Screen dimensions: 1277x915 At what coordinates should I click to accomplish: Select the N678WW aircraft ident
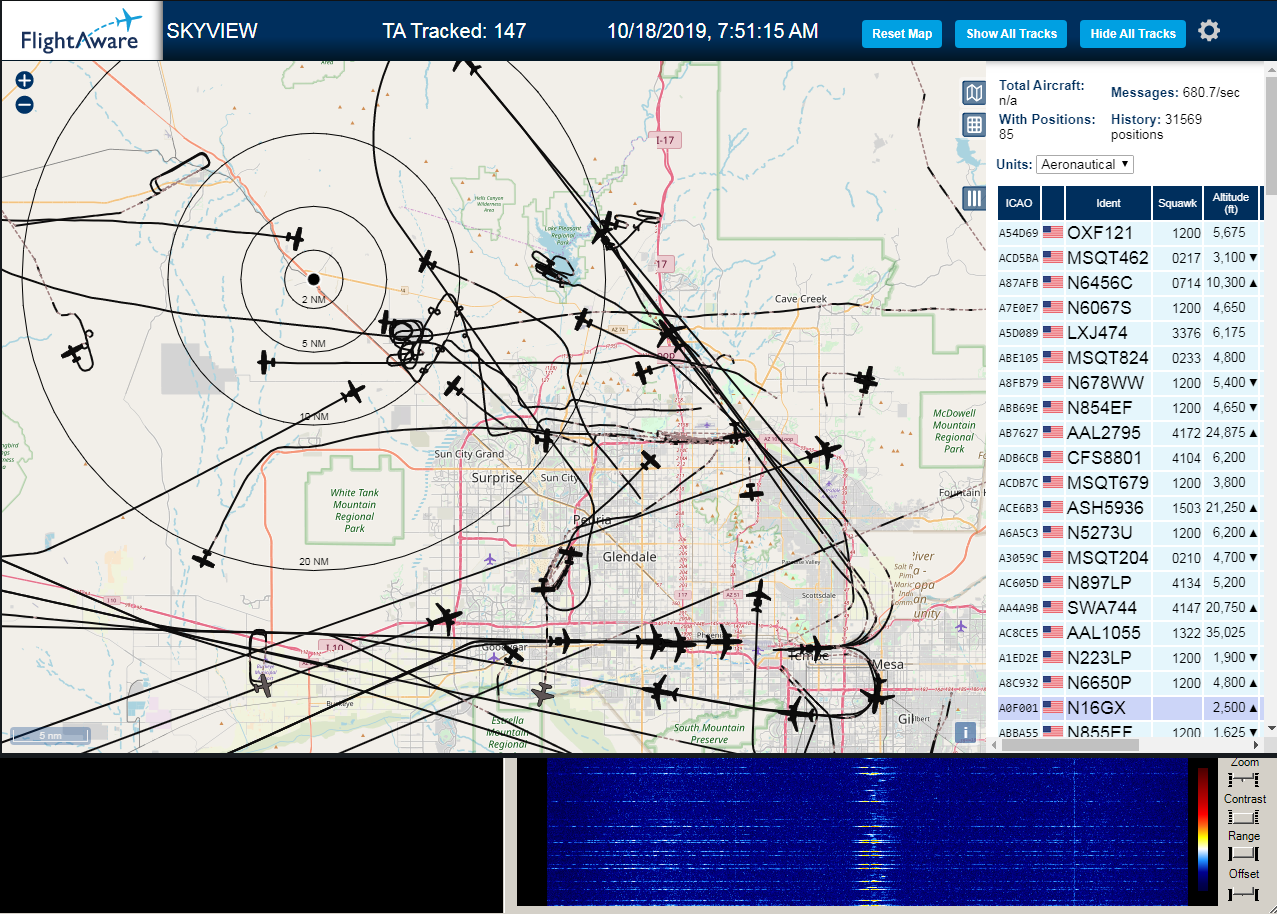1105,382
